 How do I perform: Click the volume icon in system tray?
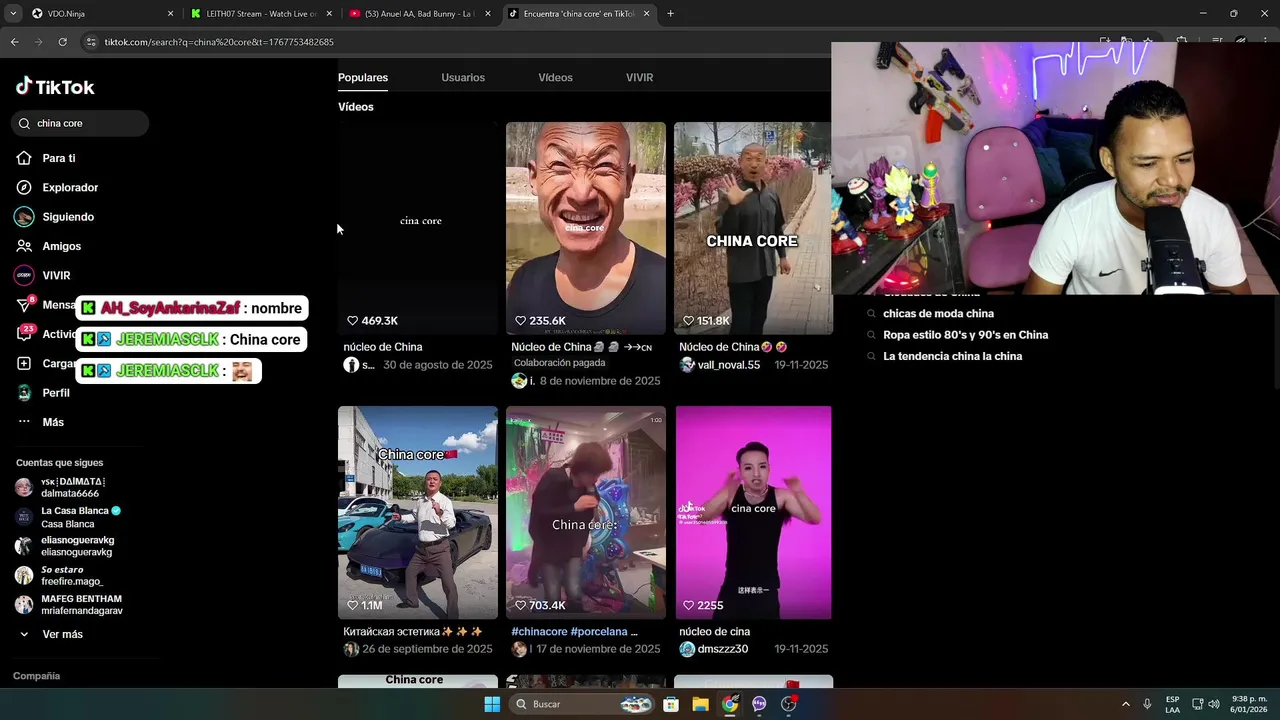click(x=1214, y=704)
